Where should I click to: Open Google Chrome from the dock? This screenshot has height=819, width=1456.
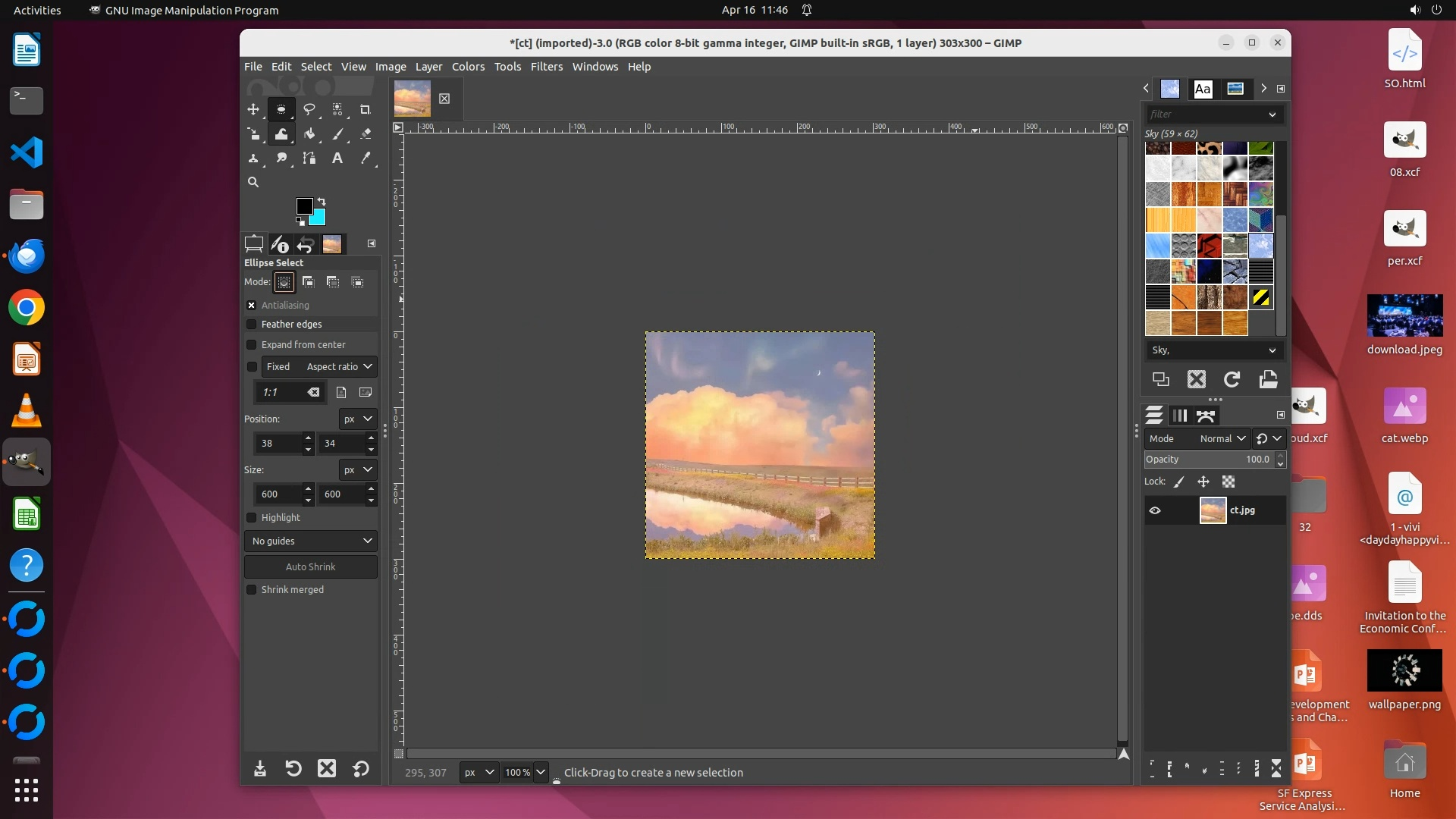coord(27,309)
